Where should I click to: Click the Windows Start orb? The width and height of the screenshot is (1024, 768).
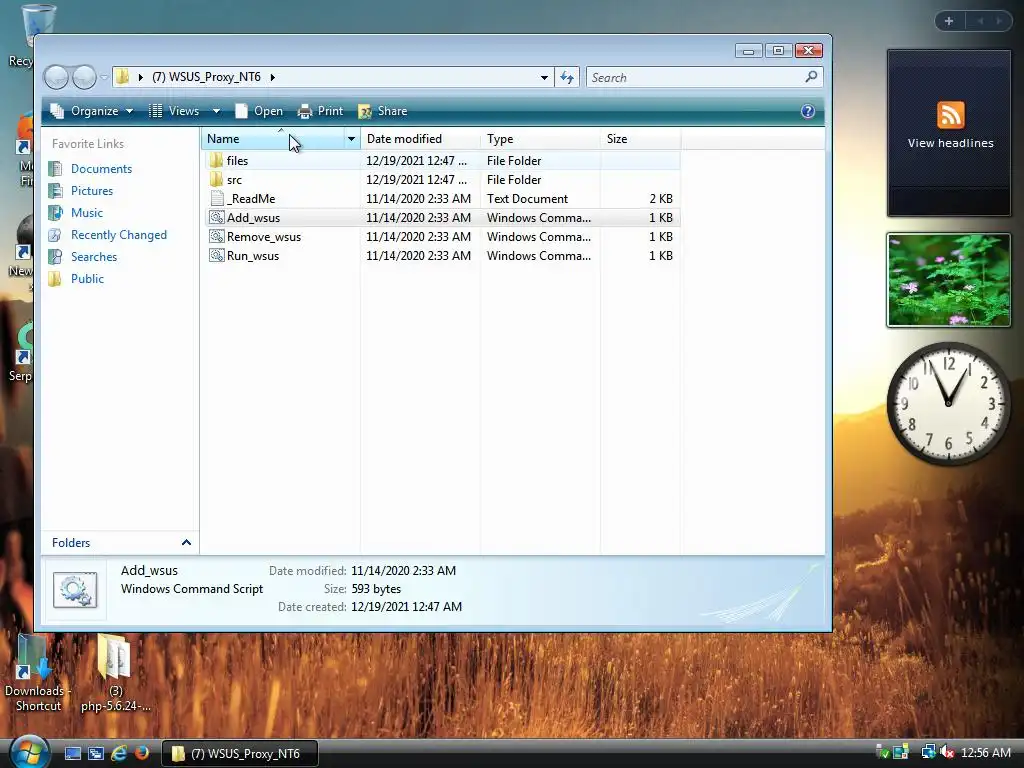[x=29, y=751]
